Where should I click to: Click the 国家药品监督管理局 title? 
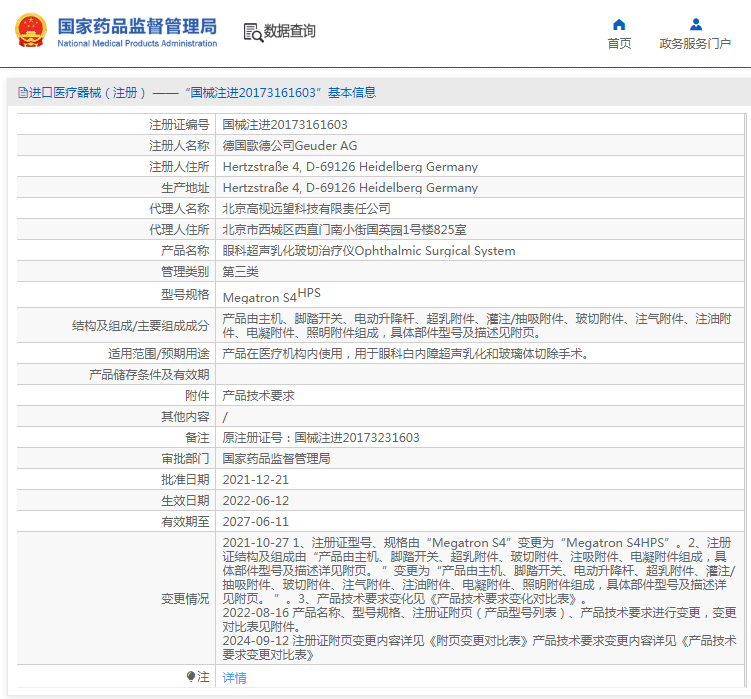point(137,26)
